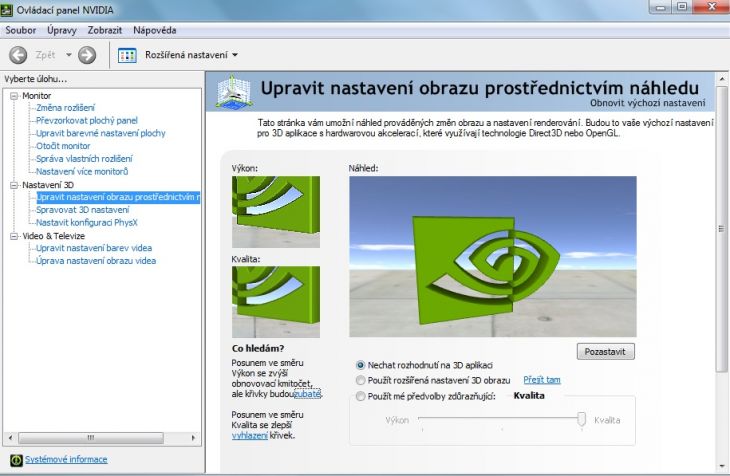Choose Použít rozšířená nastavení 3D obrazu radio
This screenshot has width=730, height=476.
pyautogui.click(x=360, y=381)
